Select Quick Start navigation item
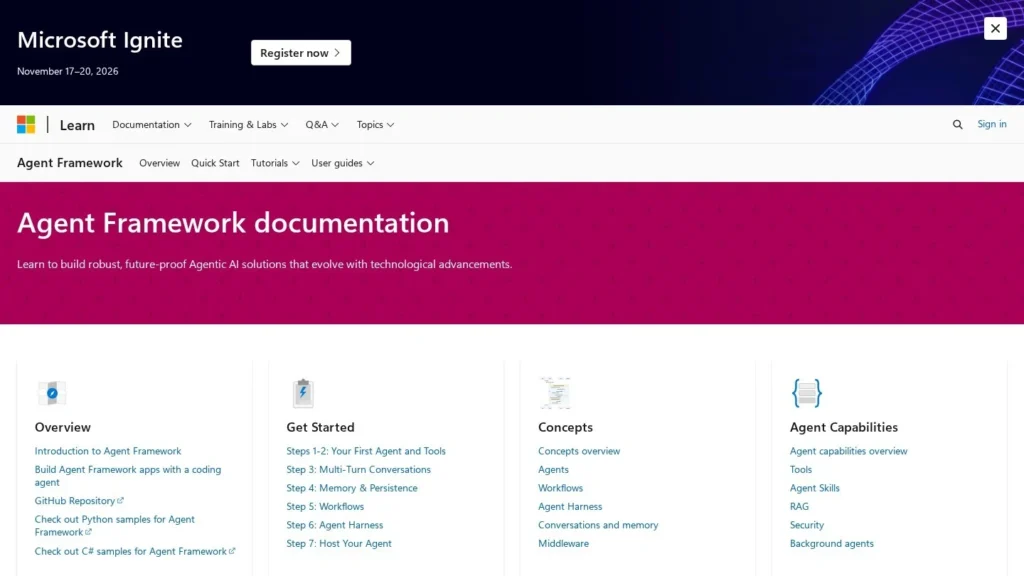The width and height of the screenshot is (1024, 576). (x=215, y=163)
